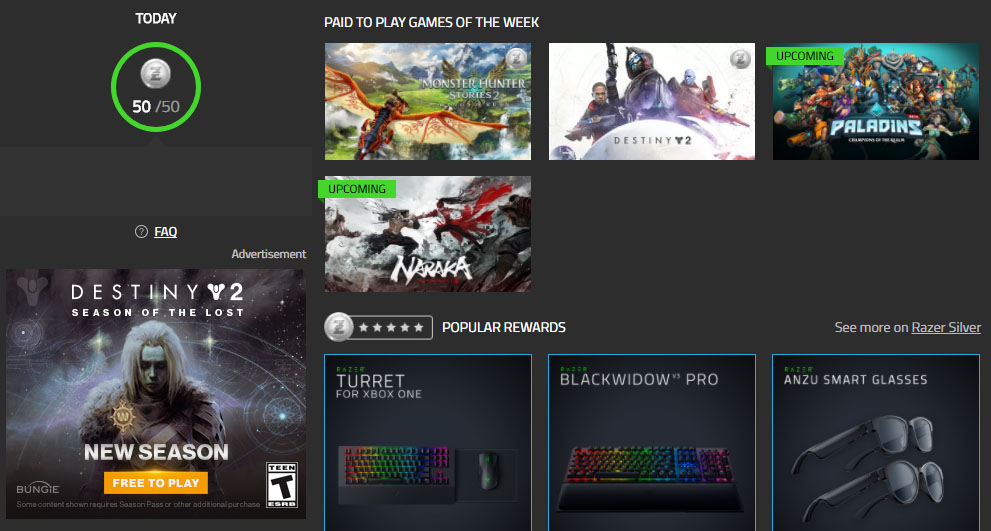Open Monster Hunter Stories 2 game tile

pos(428,101)
